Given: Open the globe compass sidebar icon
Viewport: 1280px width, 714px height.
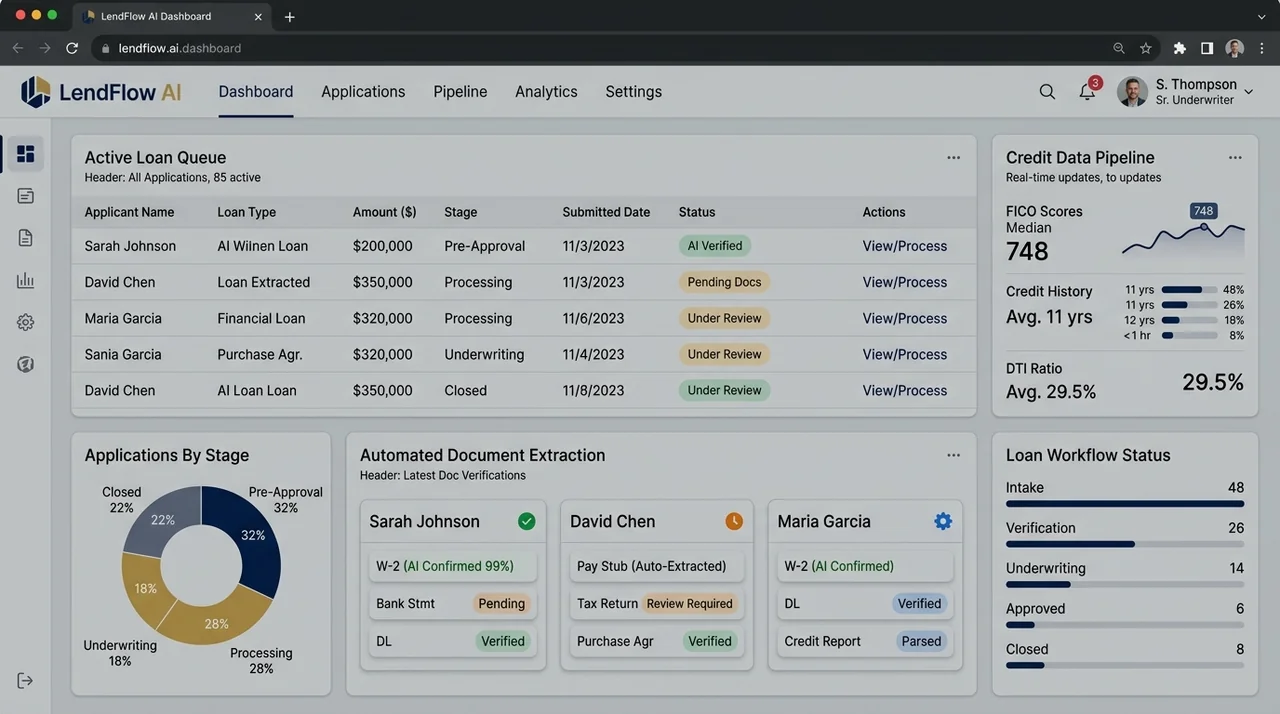Looking at the screenshot, I should click(x=26, y=364).
